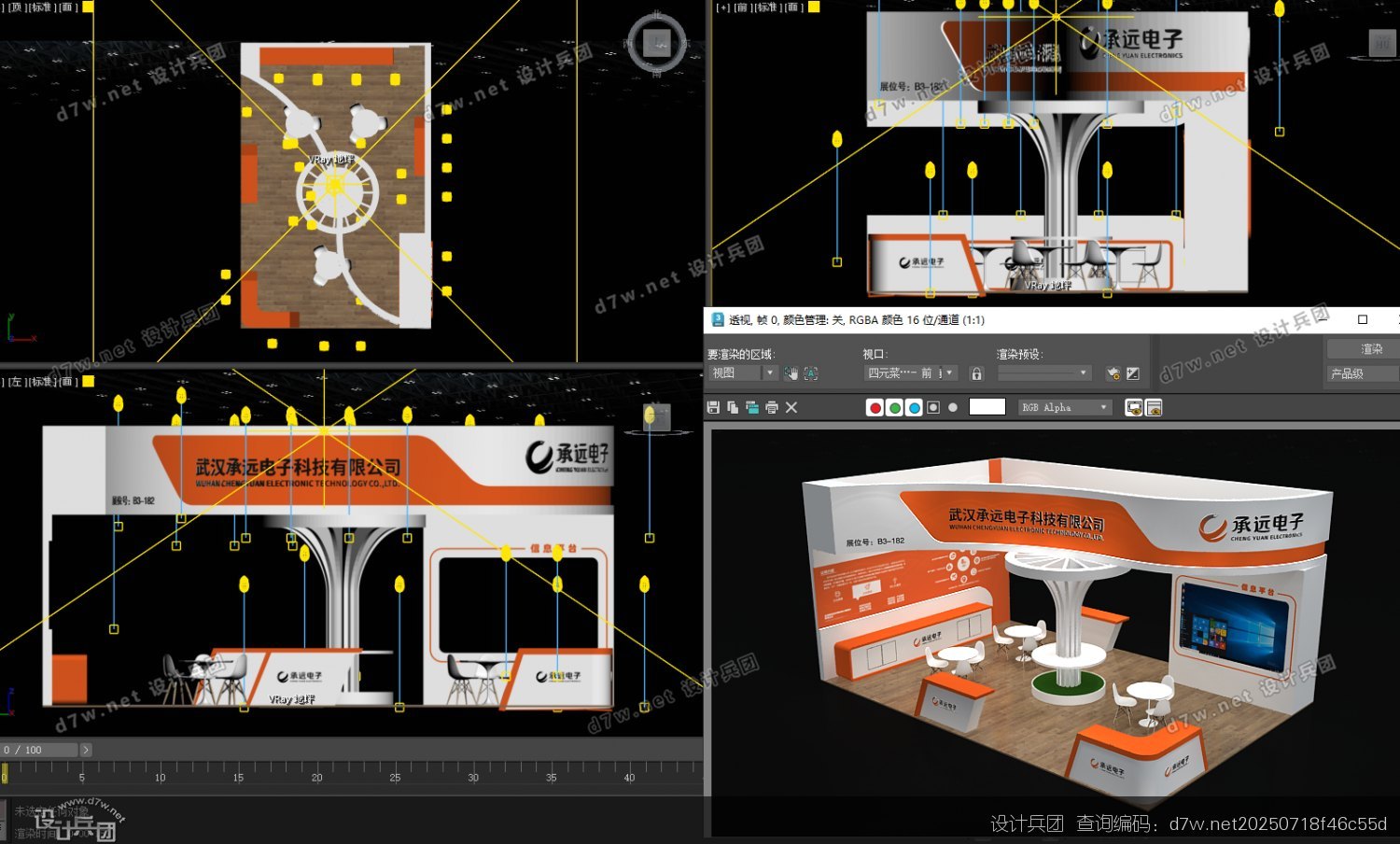Image resolution: width=1400 pixels, height=844 pixels.
Task: Click the ViewCube in top viewport
Action: [x=657, y=43]
